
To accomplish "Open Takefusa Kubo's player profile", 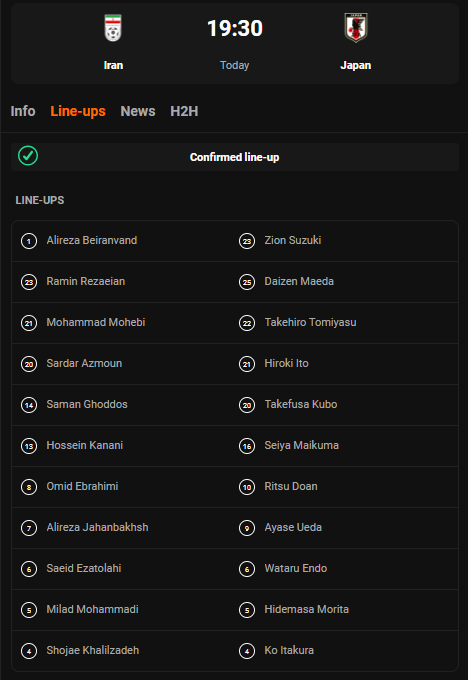I will coord(301,404).
